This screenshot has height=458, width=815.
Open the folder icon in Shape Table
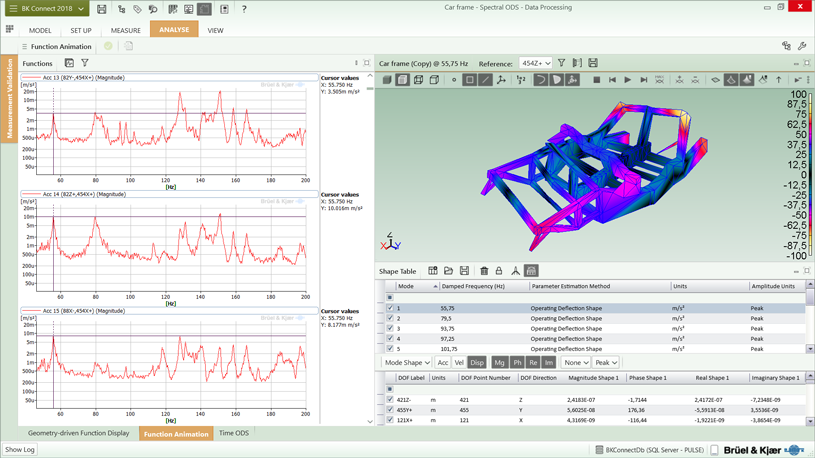(448, 271)
